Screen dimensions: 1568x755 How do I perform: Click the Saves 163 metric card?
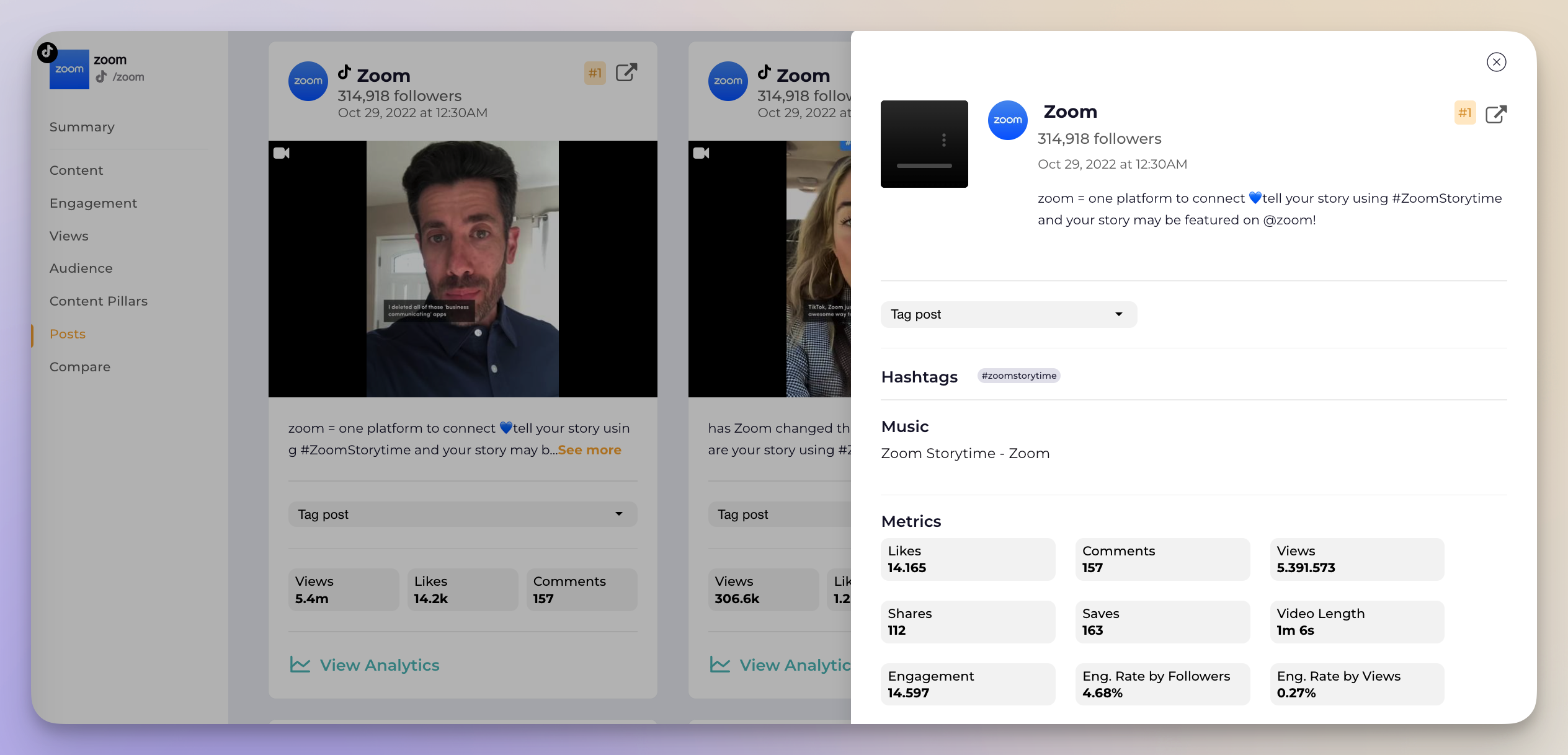coord(1162,622)
